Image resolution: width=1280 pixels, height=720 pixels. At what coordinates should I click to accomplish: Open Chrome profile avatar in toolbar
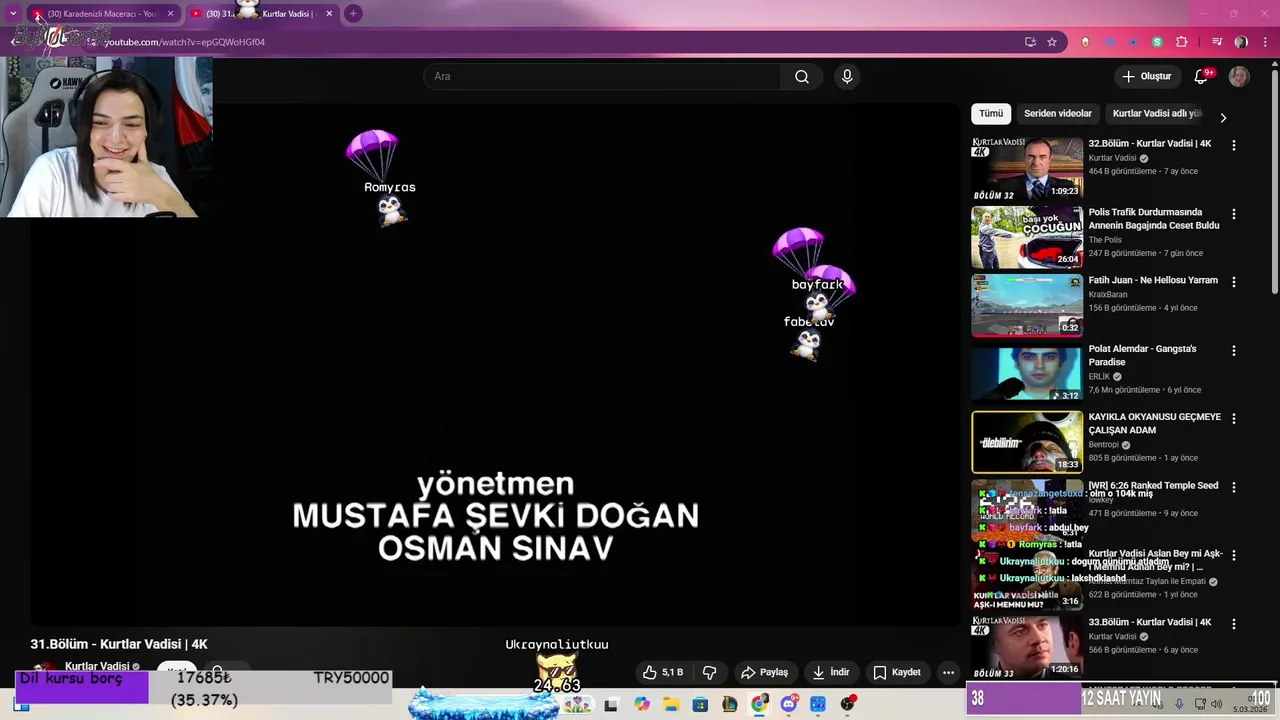pyautogui.click(x=1241, y=42)
